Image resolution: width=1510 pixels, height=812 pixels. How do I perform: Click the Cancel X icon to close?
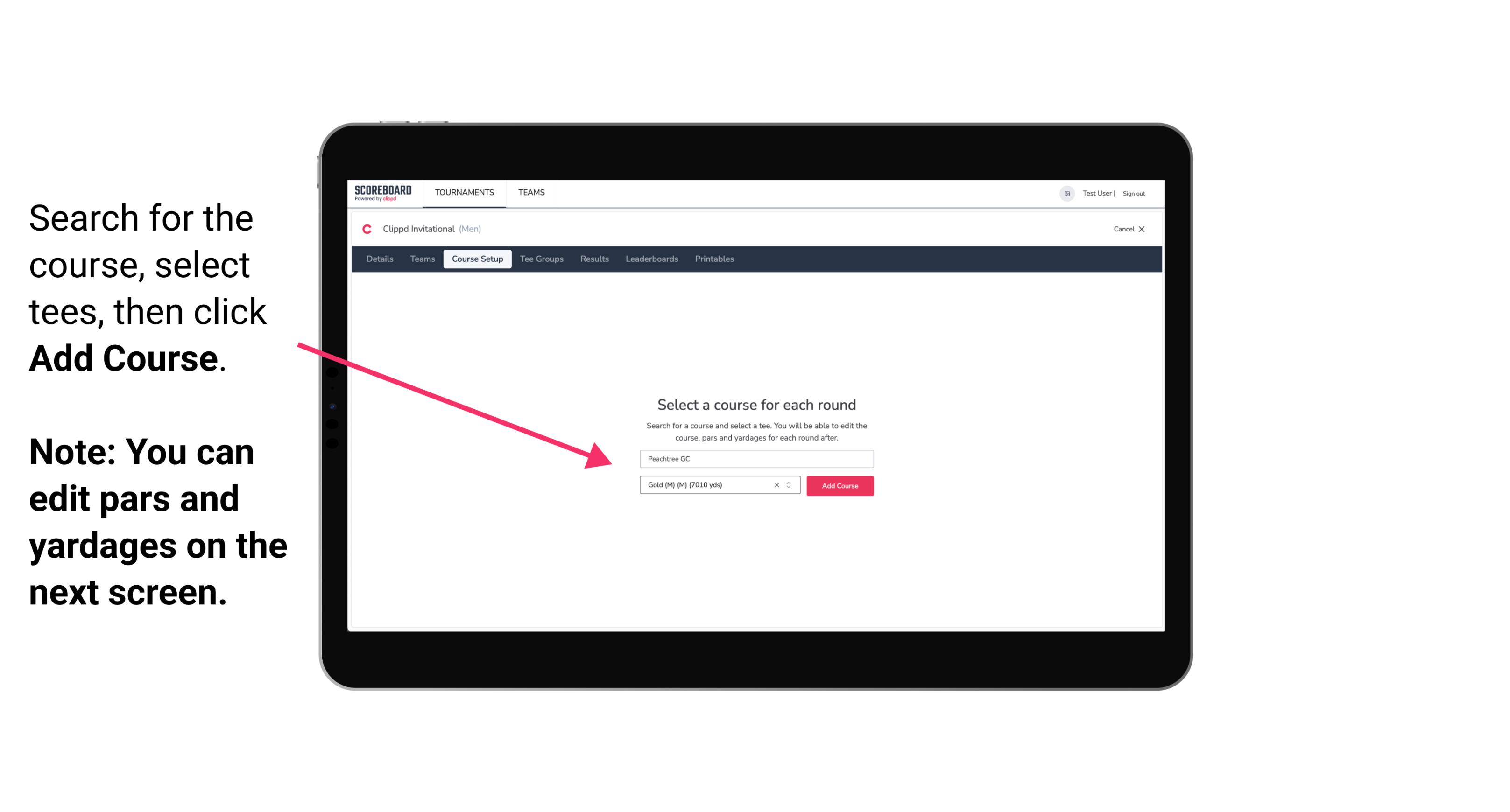tap(1140, 228)
